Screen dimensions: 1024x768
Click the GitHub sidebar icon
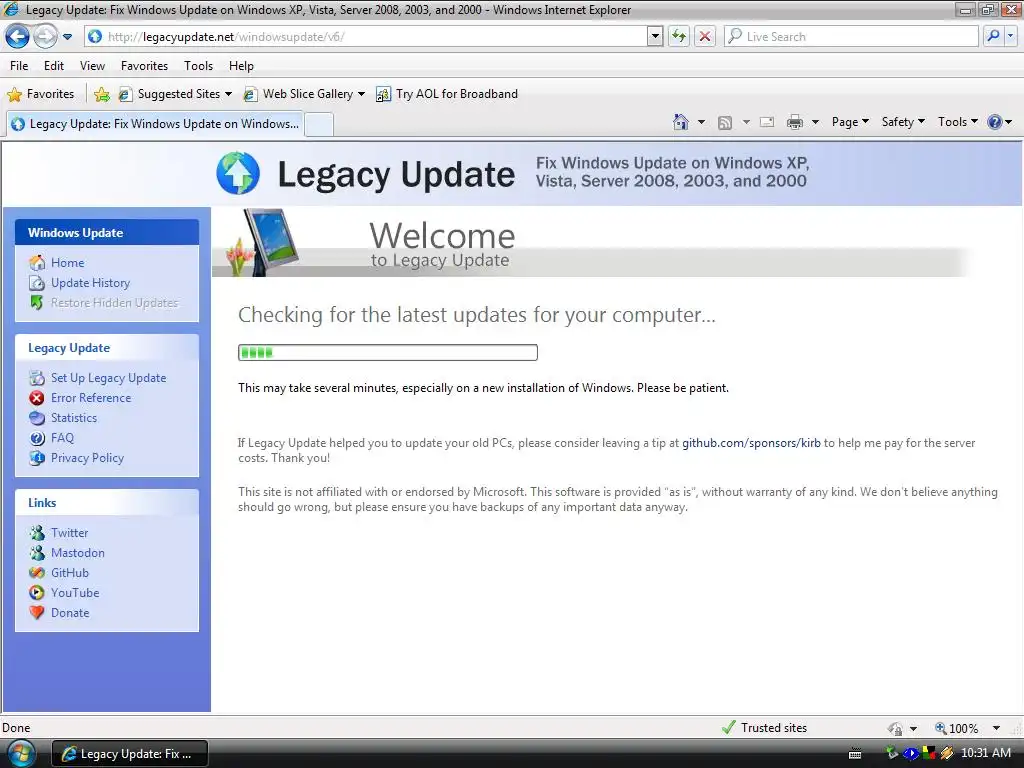tap(37, 573)
